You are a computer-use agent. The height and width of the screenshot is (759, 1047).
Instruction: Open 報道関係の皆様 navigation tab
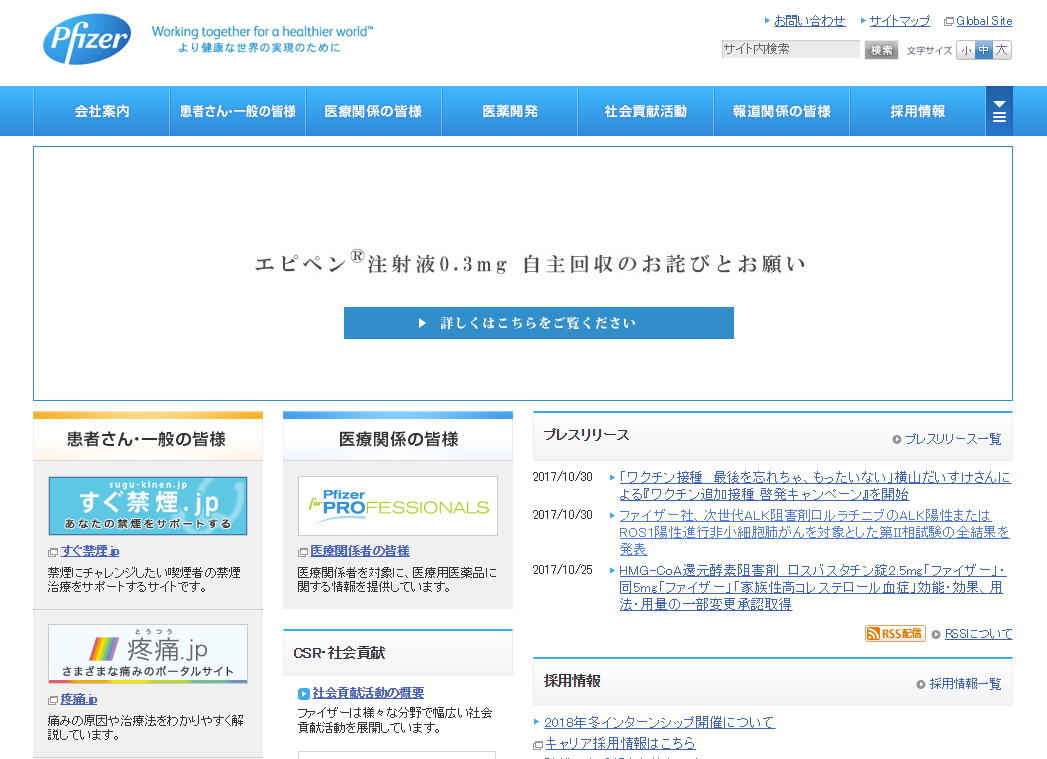(x=781, y=111)
